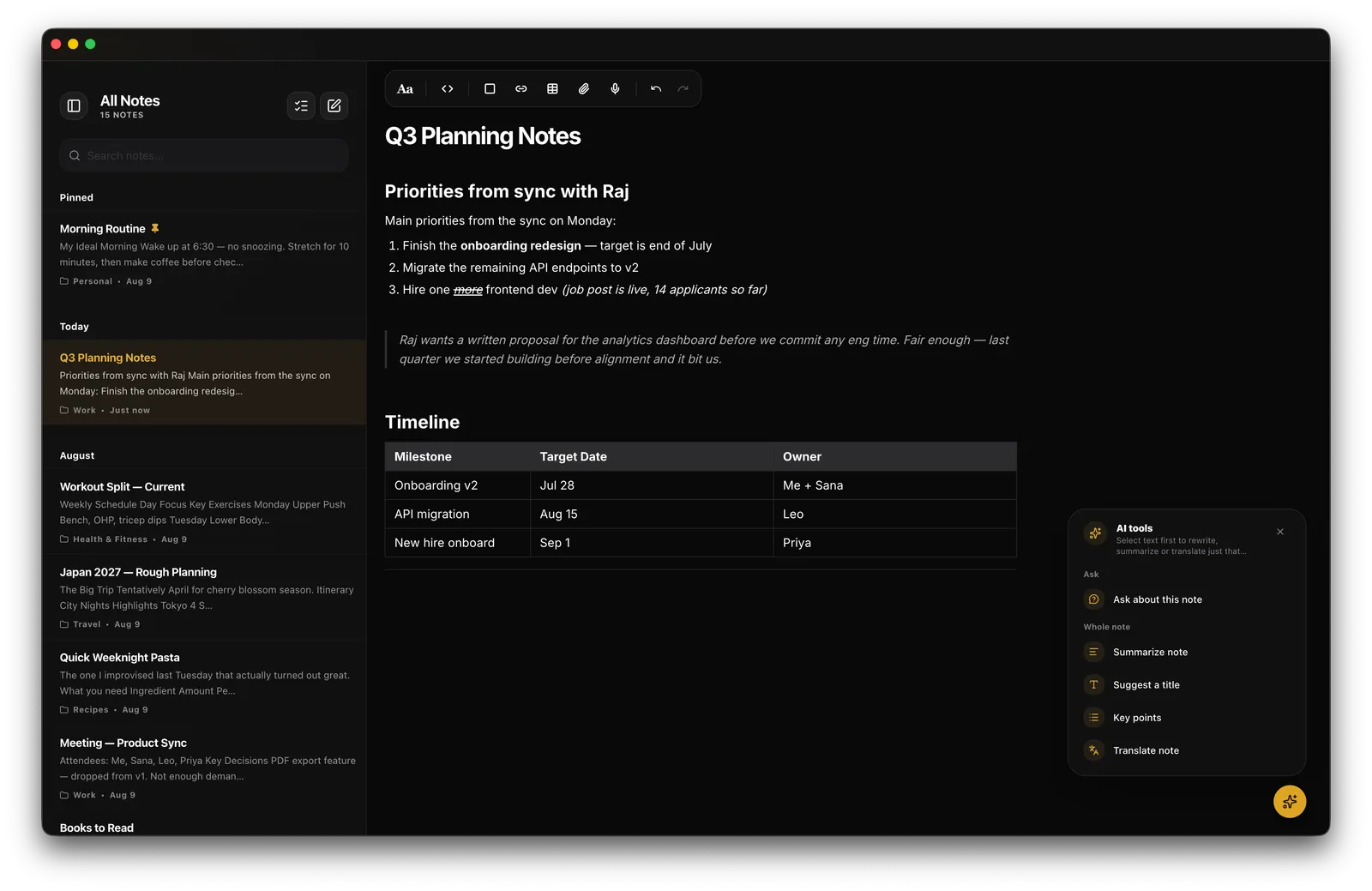Create a new note with compose icon

(334, 105)
